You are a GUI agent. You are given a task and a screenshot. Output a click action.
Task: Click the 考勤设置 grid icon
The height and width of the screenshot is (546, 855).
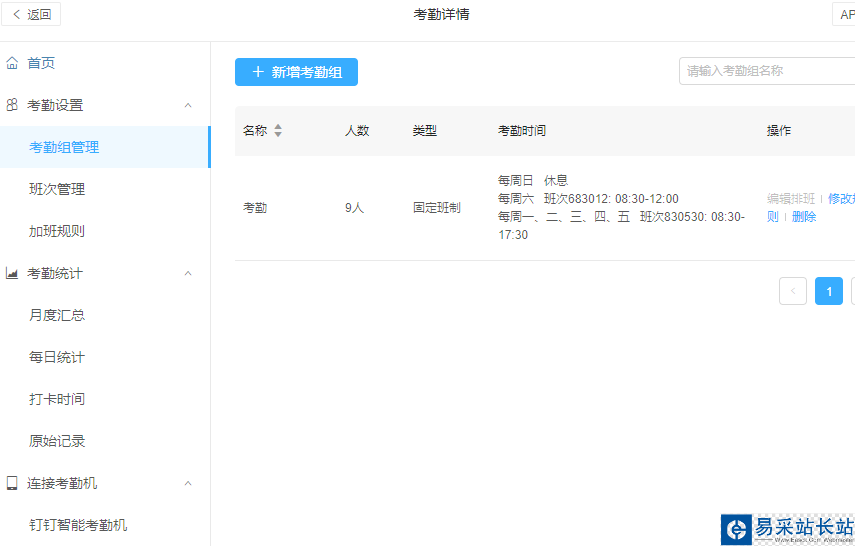coord(12,105)
